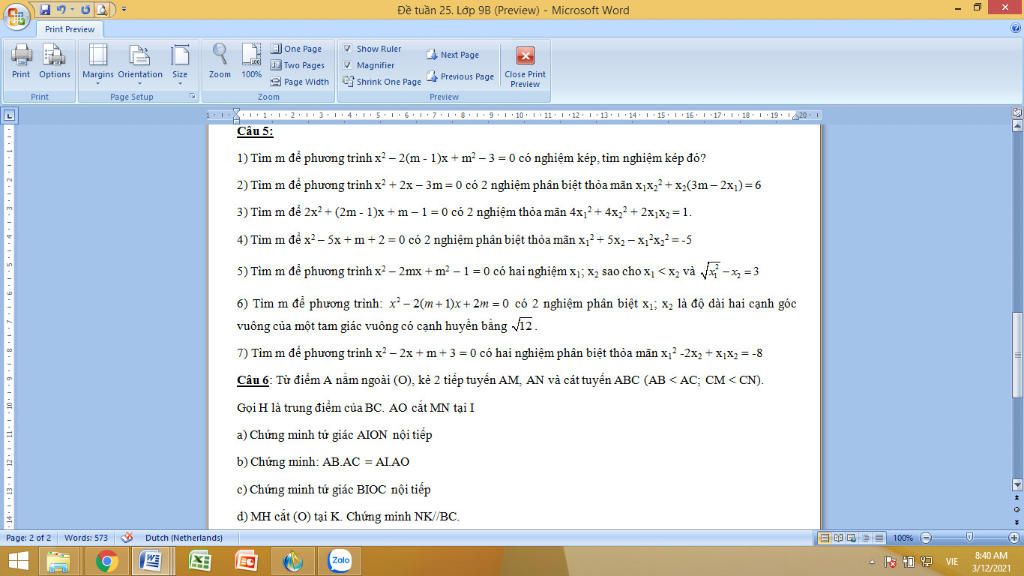Toggle the Show Ruler checkbox

[x=347, y=48]
